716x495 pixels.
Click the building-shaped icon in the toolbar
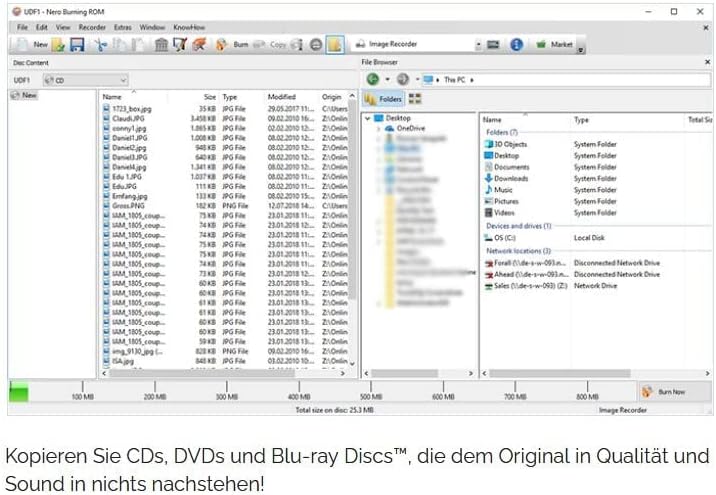[x=161, y=44]
